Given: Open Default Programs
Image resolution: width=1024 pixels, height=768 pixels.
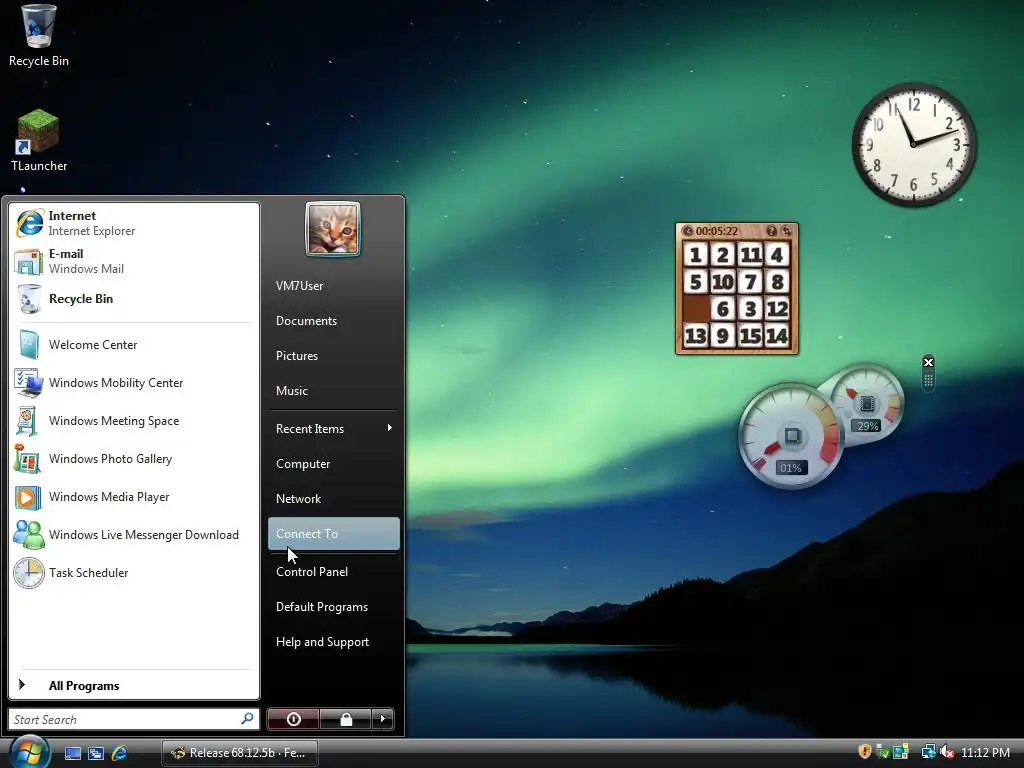Looking at the screenshot, I should pyautogui.click(x=334, y=607).
